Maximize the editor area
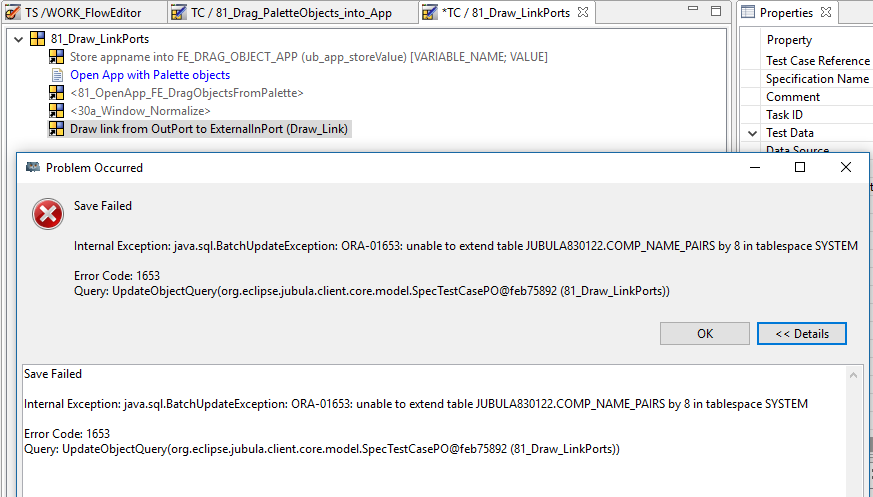The image size is (873, 497). [x=716, y=11]
